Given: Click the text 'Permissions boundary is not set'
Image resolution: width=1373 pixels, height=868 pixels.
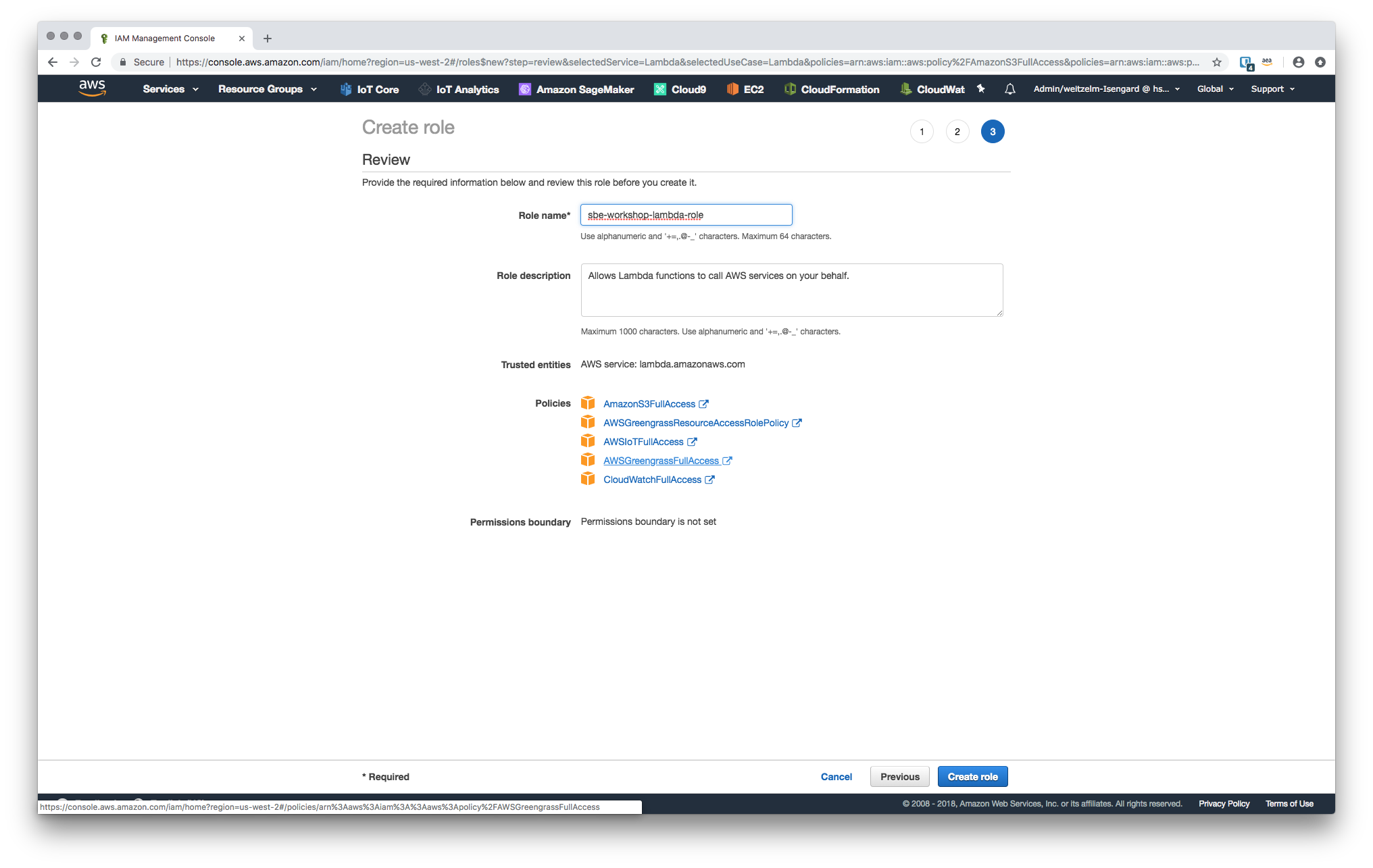Looking at the screenshot, I should click(649, 521).
